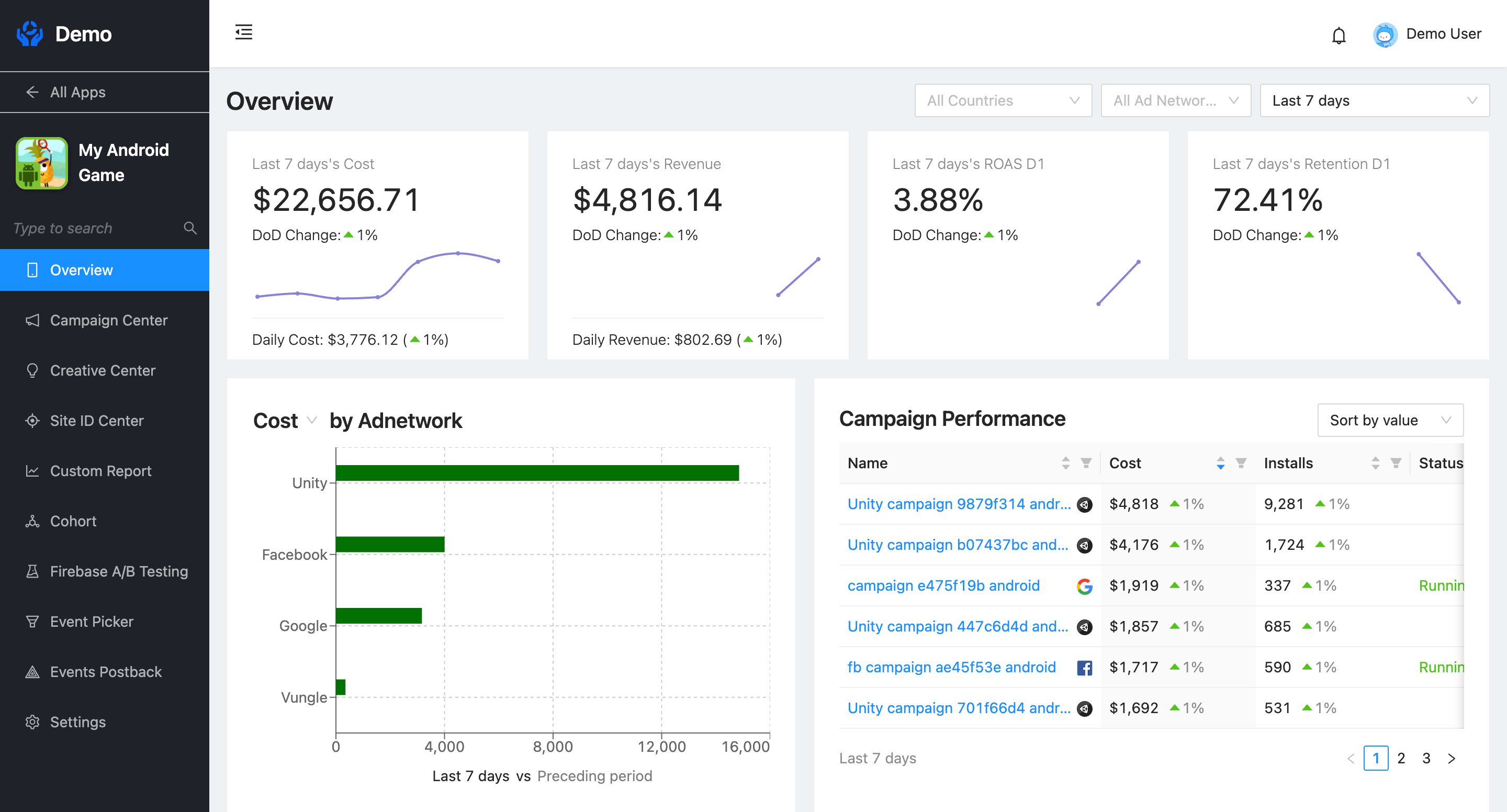Click the Creative Center lightbulb icon

click(x=32, y=370)
